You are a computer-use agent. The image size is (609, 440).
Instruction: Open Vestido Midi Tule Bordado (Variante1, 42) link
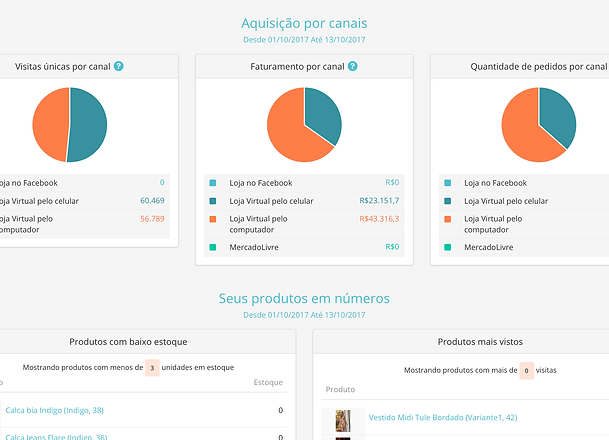point(443,417)
